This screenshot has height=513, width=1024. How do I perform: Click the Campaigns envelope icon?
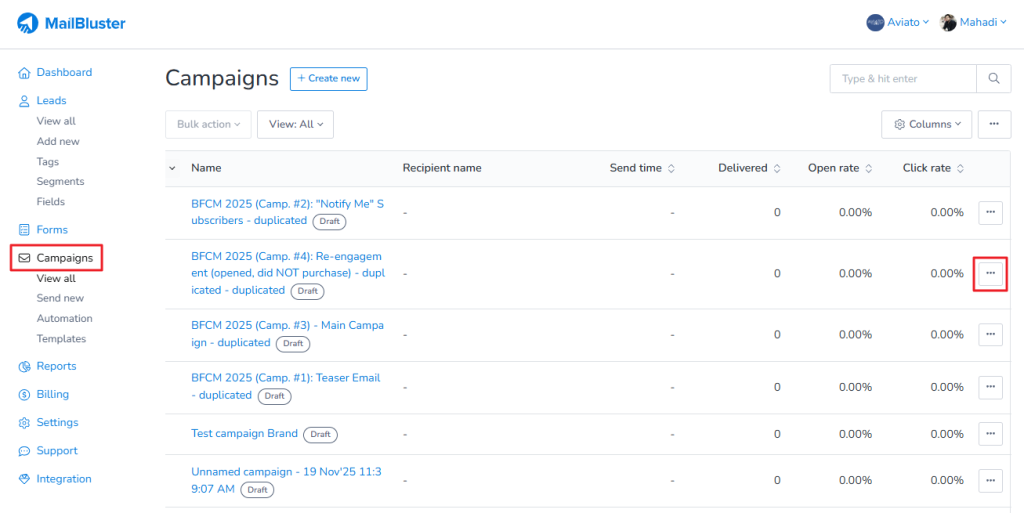(x=24, y=258)
